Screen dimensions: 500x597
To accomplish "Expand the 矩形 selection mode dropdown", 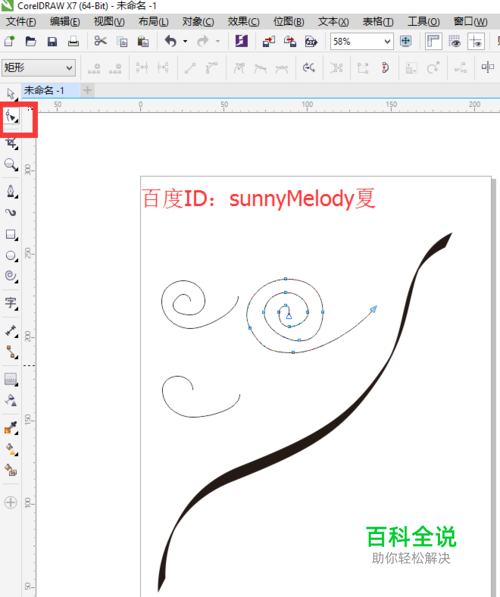I will [38, 68].
